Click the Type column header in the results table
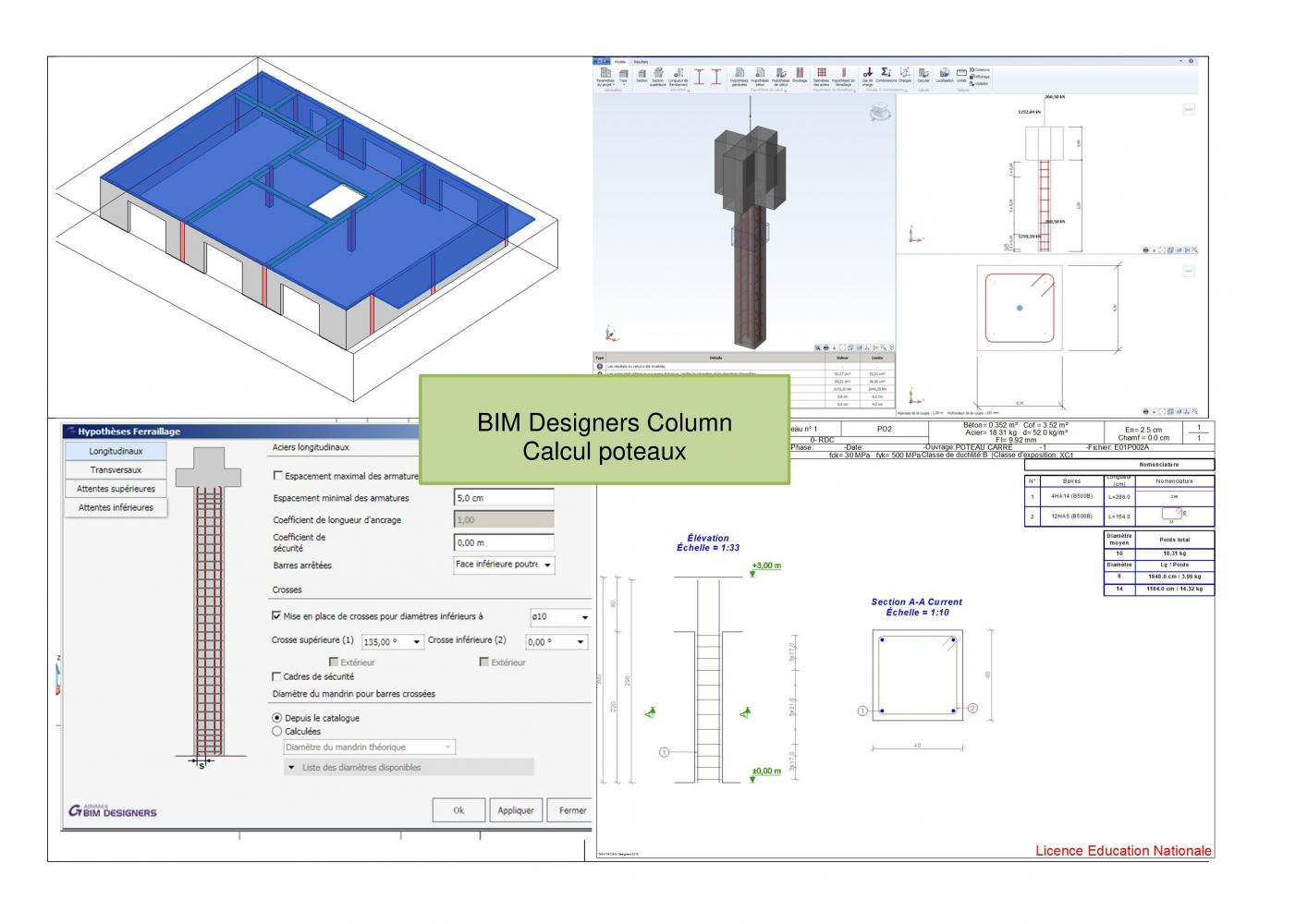This screenshot has height=924, width=1308. pyautogui.click(x=599, y=358)
